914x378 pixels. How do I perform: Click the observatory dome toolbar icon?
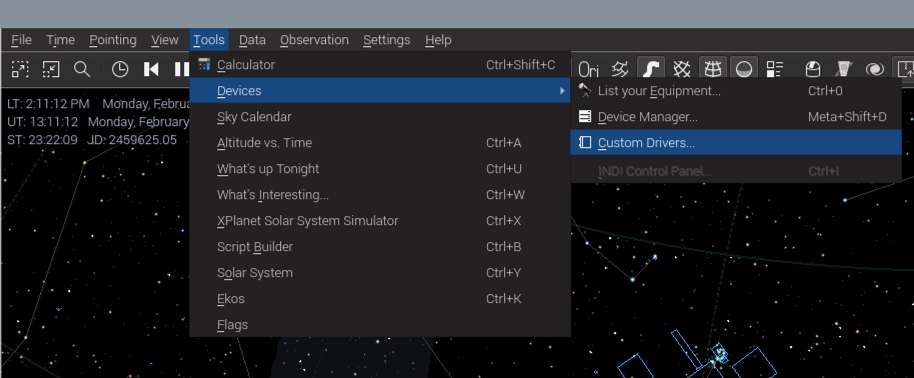click(813, 69)
